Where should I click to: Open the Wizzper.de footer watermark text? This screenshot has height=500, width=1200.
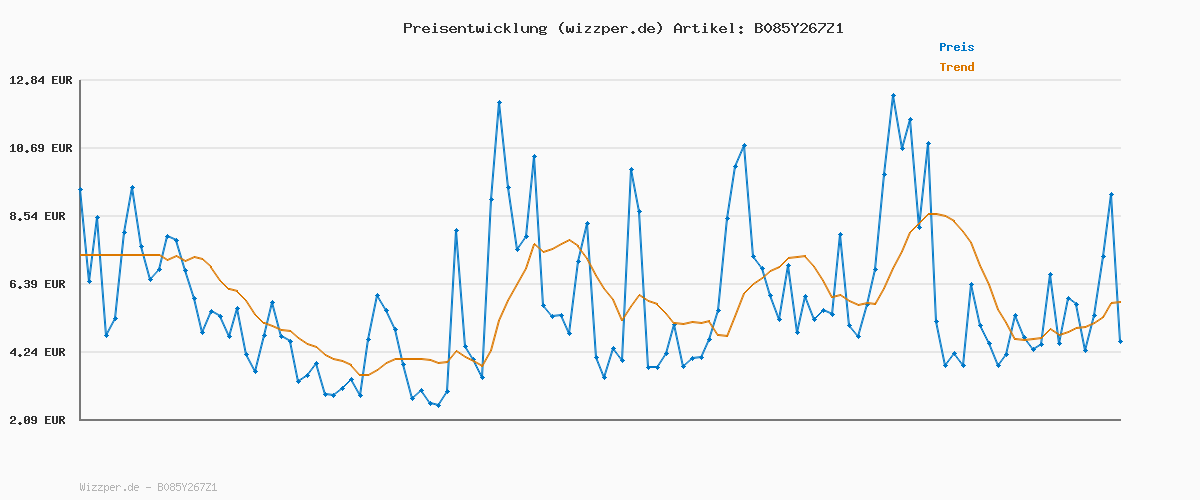(x=148, y=487)
